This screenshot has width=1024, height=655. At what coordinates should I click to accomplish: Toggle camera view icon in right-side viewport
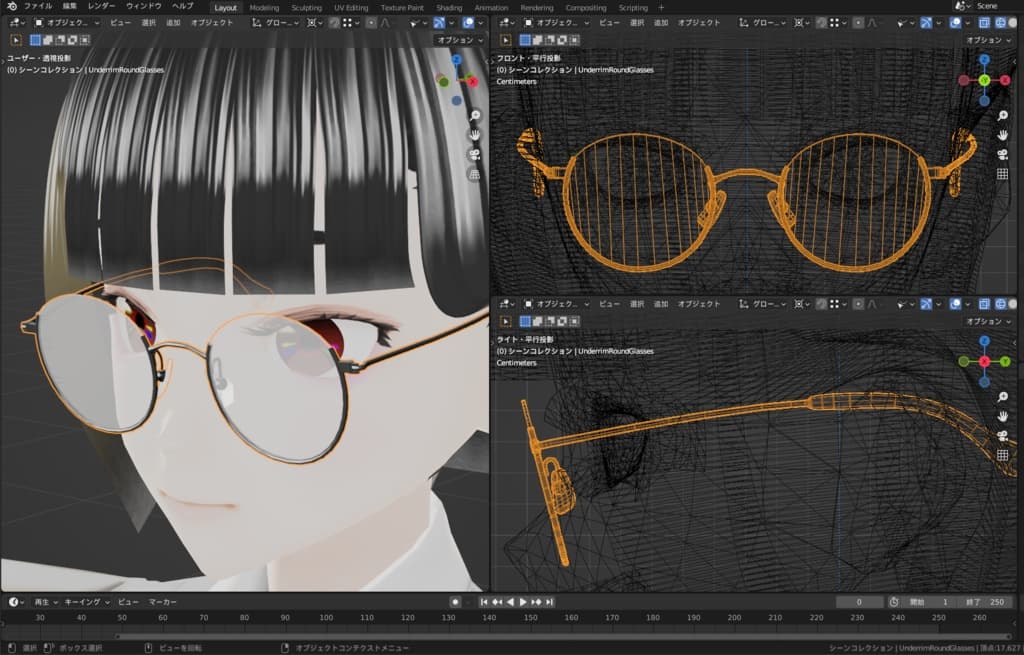click(x=1002, y=435)
